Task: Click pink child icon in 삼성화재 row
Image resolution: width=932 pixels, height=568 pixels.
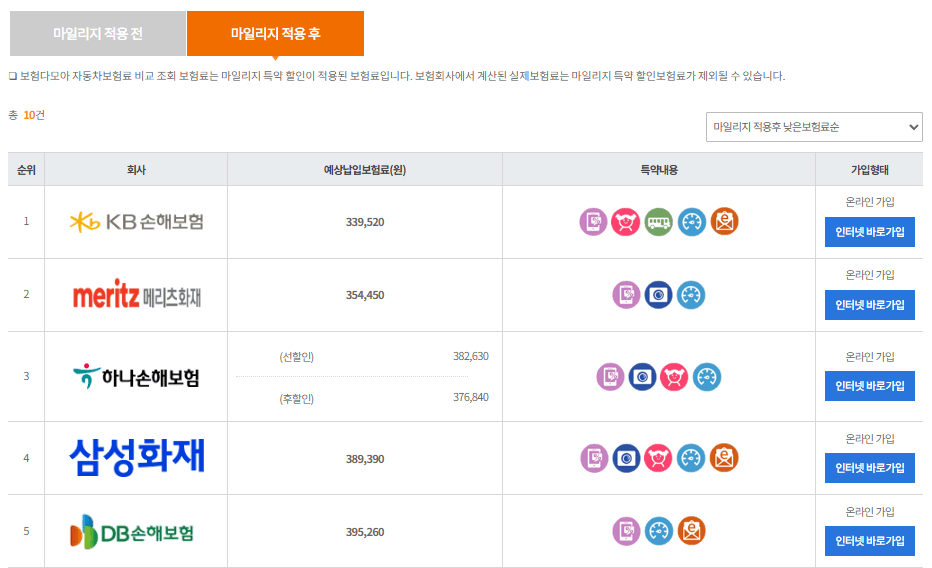Action: click(x=658, y=458)
